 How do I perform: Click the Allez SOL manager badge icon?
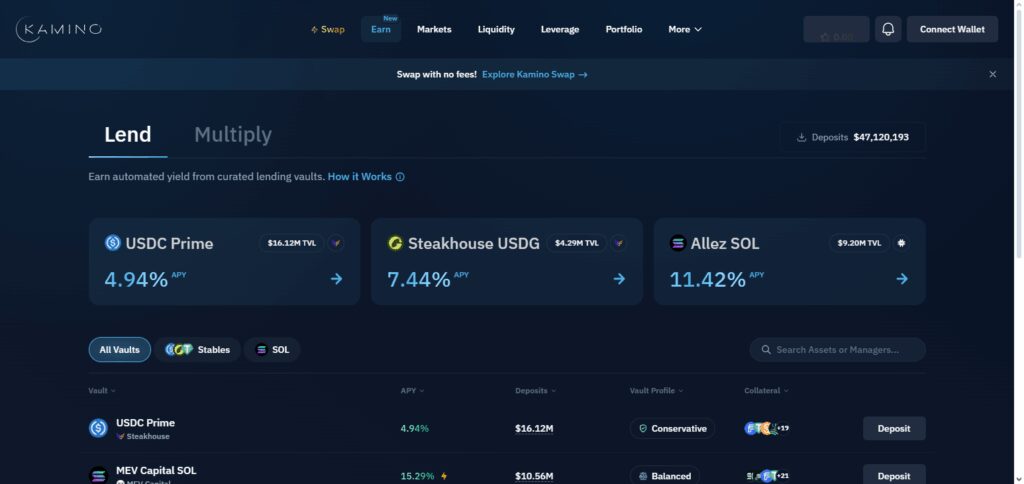point(902,243)
